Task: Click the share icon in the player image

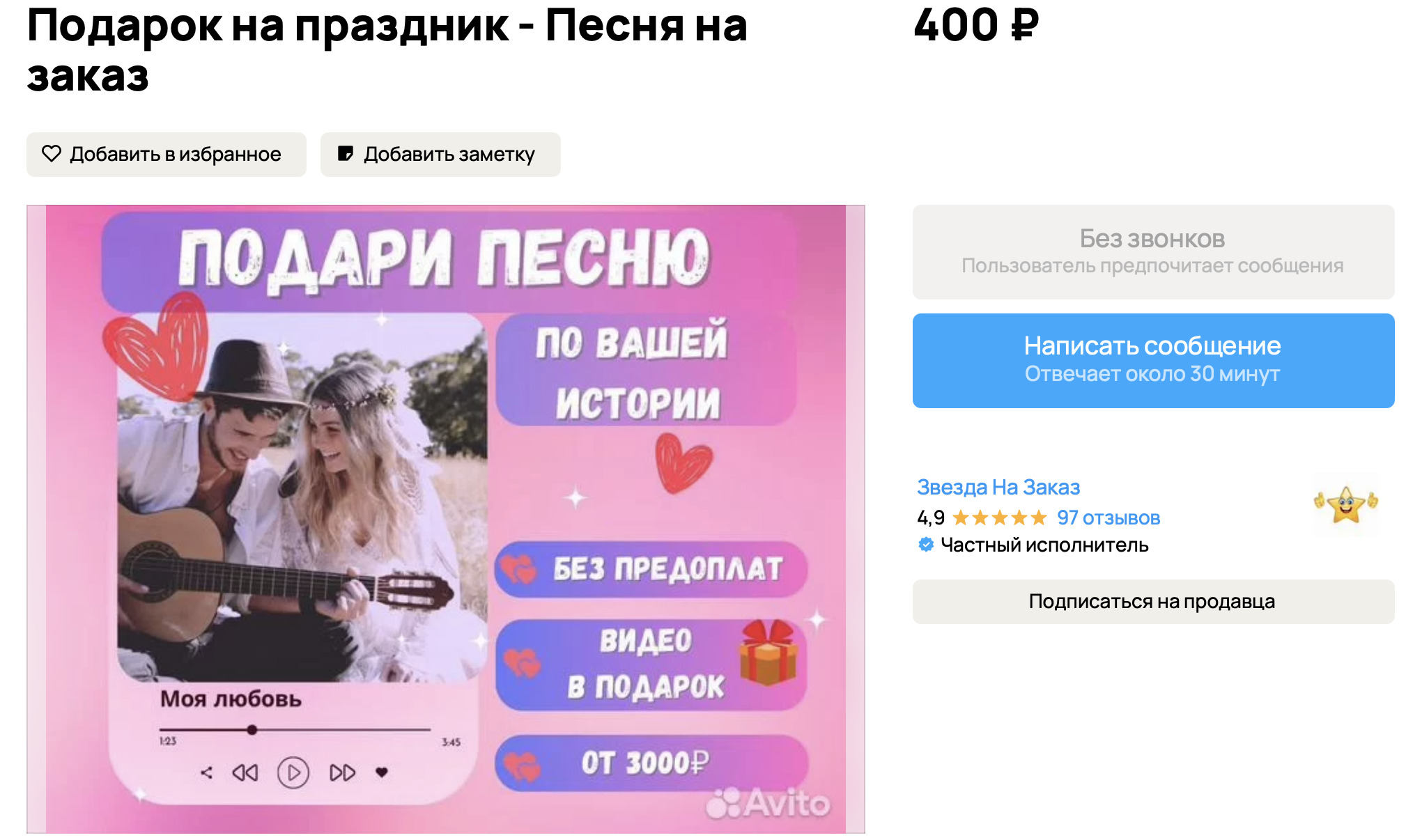Action: [206, 772]
